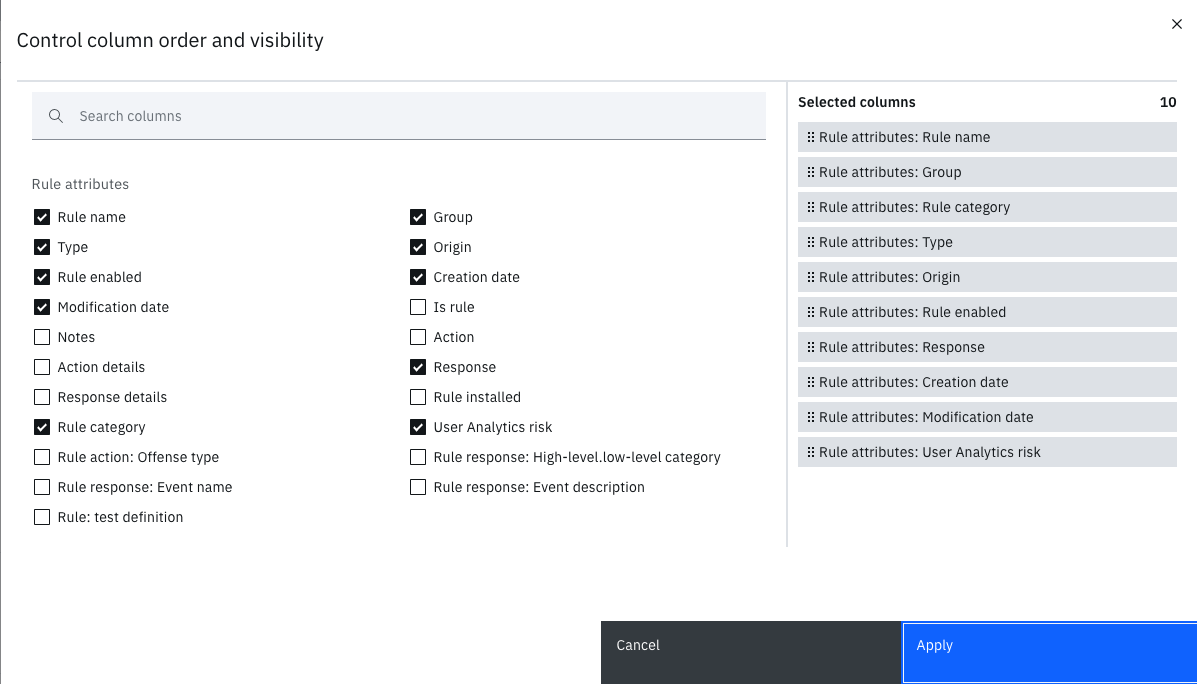Close the column control dialog with X
Screen dimensions: 1197x684
[x=1177, y=24]
